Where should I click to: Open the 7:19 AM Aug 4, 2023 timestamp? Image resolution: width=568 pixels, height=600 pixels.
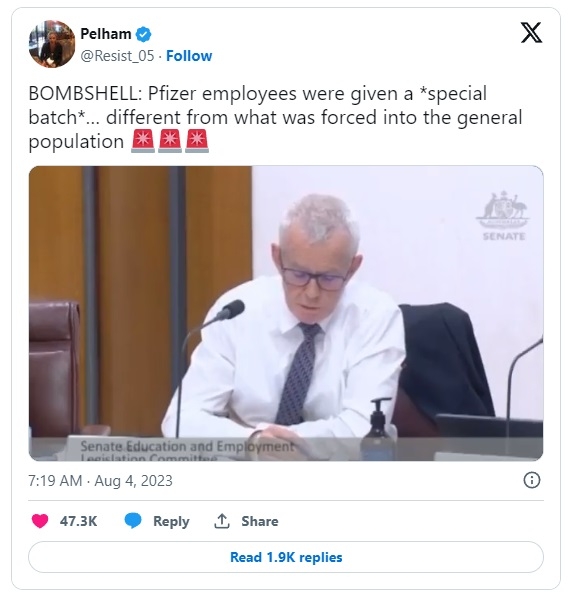pyautogui.click(x=100, y=481)
